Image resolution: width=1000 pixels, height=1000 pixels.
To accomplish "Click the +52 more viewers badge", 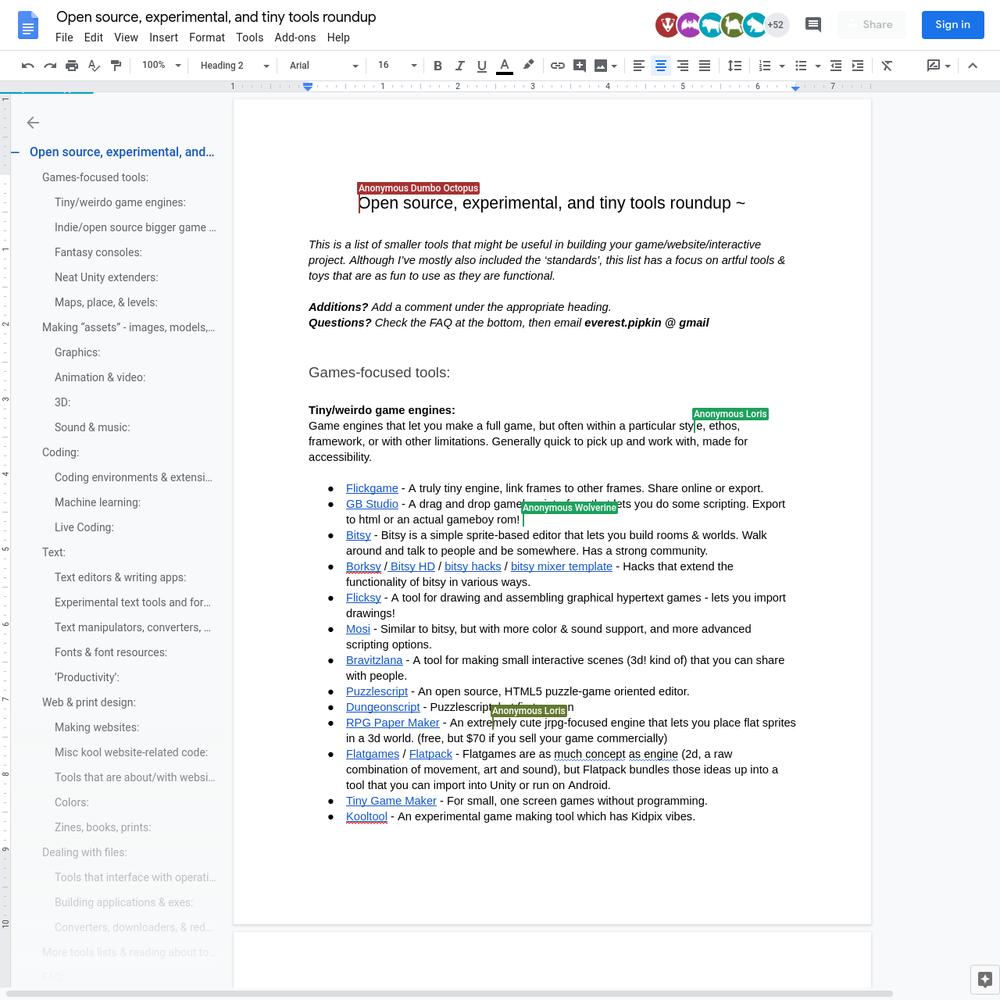I will [776, 25].
